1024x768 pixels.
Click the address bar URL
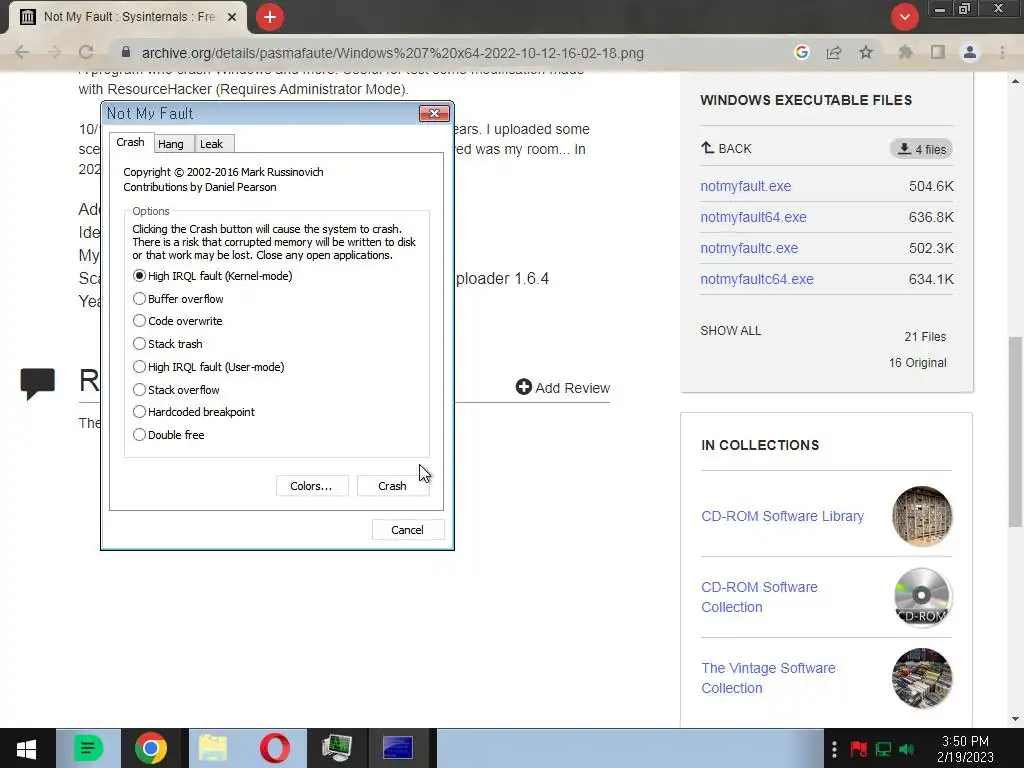[392, 53]
